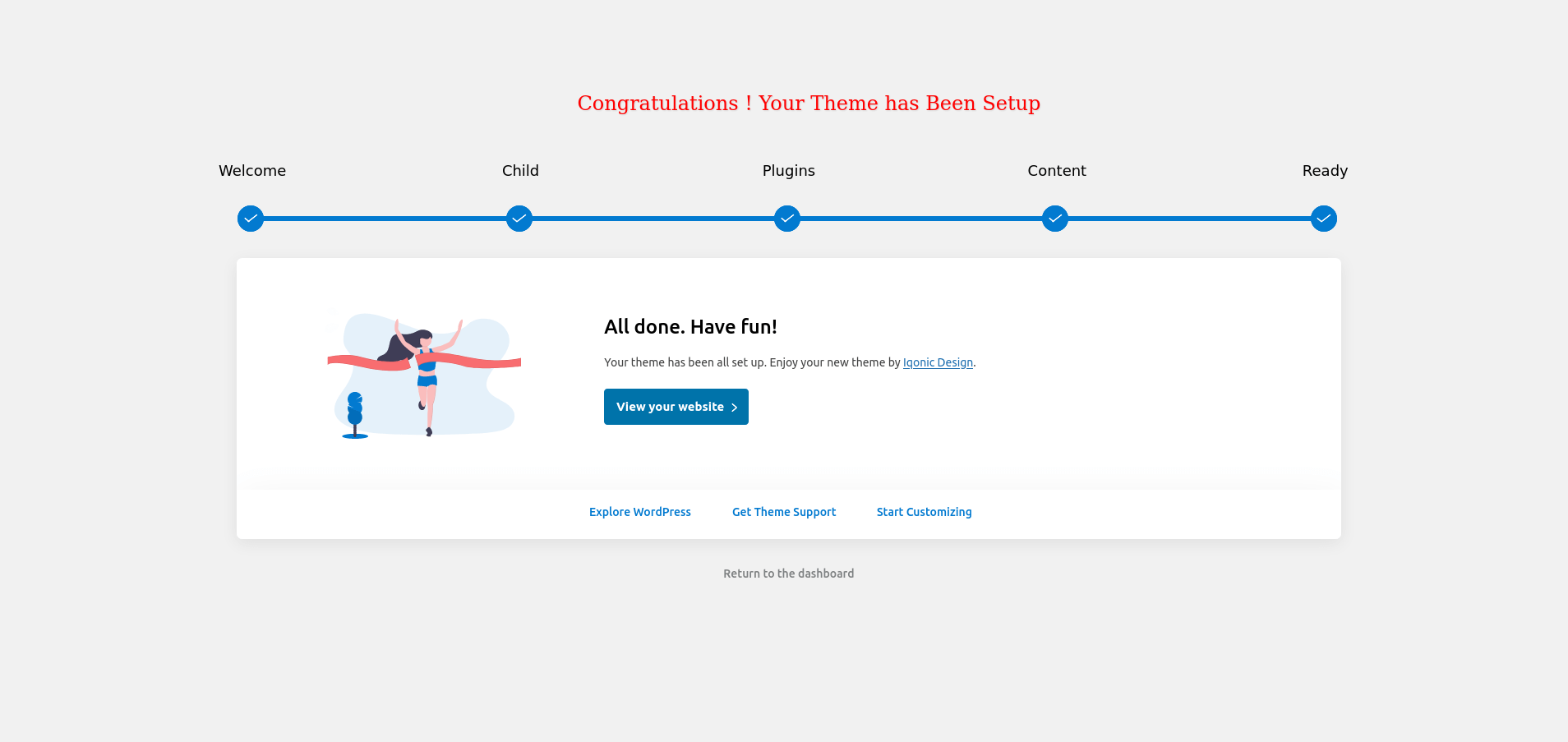Select the Welcome step label

[252, 171]
